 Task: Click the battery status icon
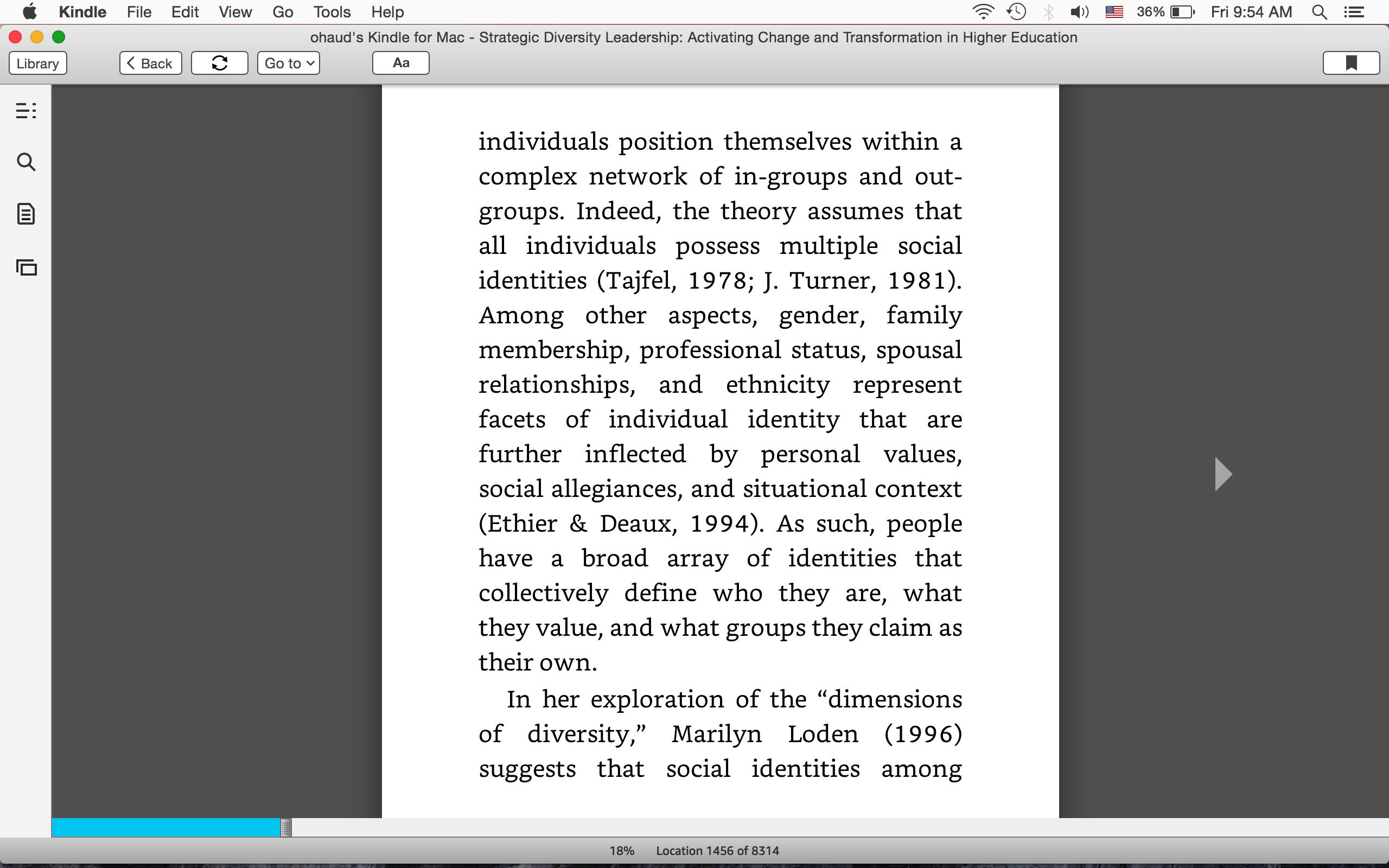click(x=1182, y=11)
